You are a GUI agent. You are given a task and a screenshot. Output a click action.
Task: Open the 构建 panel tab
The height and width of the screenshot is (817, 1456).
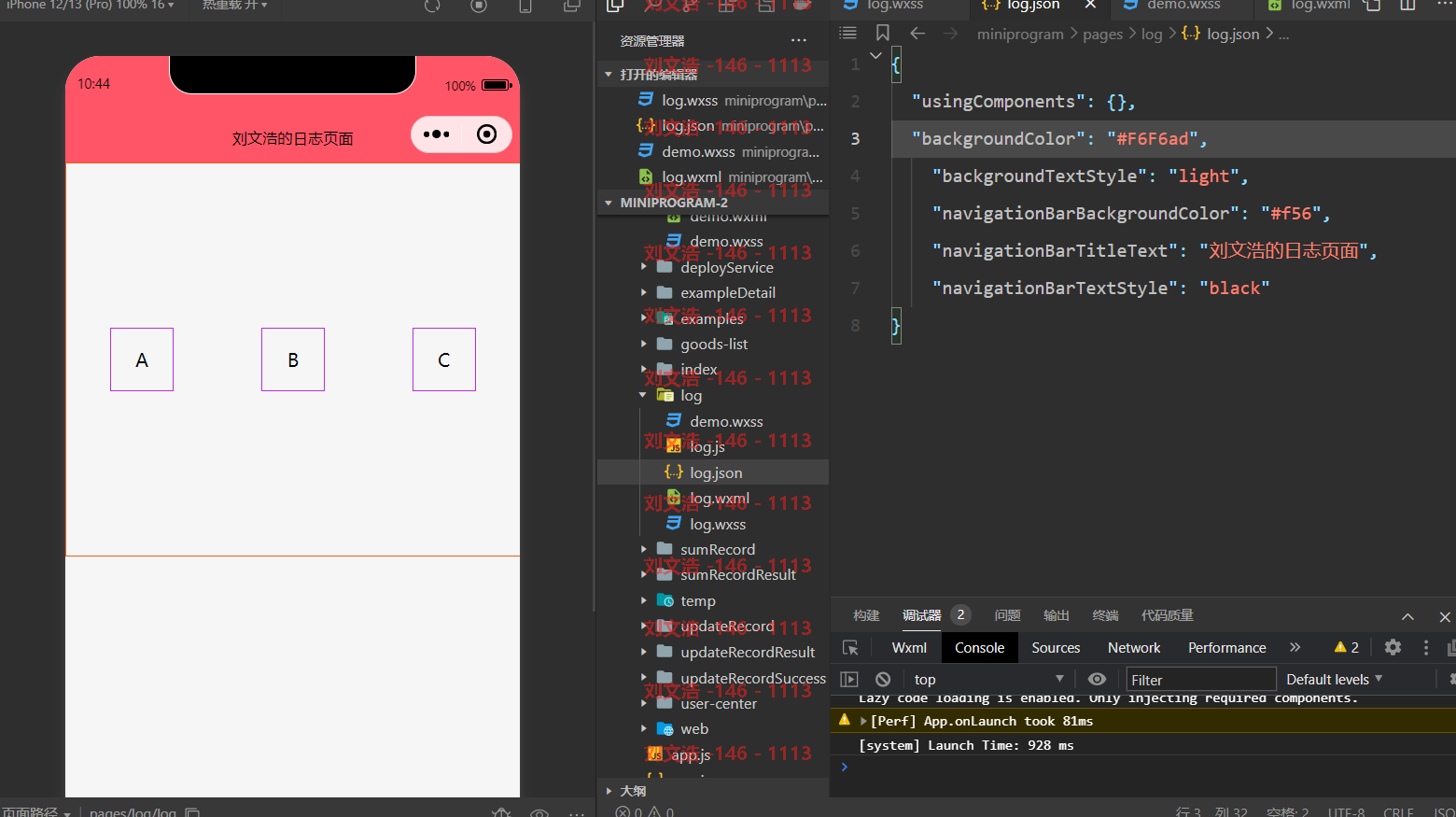(x=866, y=615)
